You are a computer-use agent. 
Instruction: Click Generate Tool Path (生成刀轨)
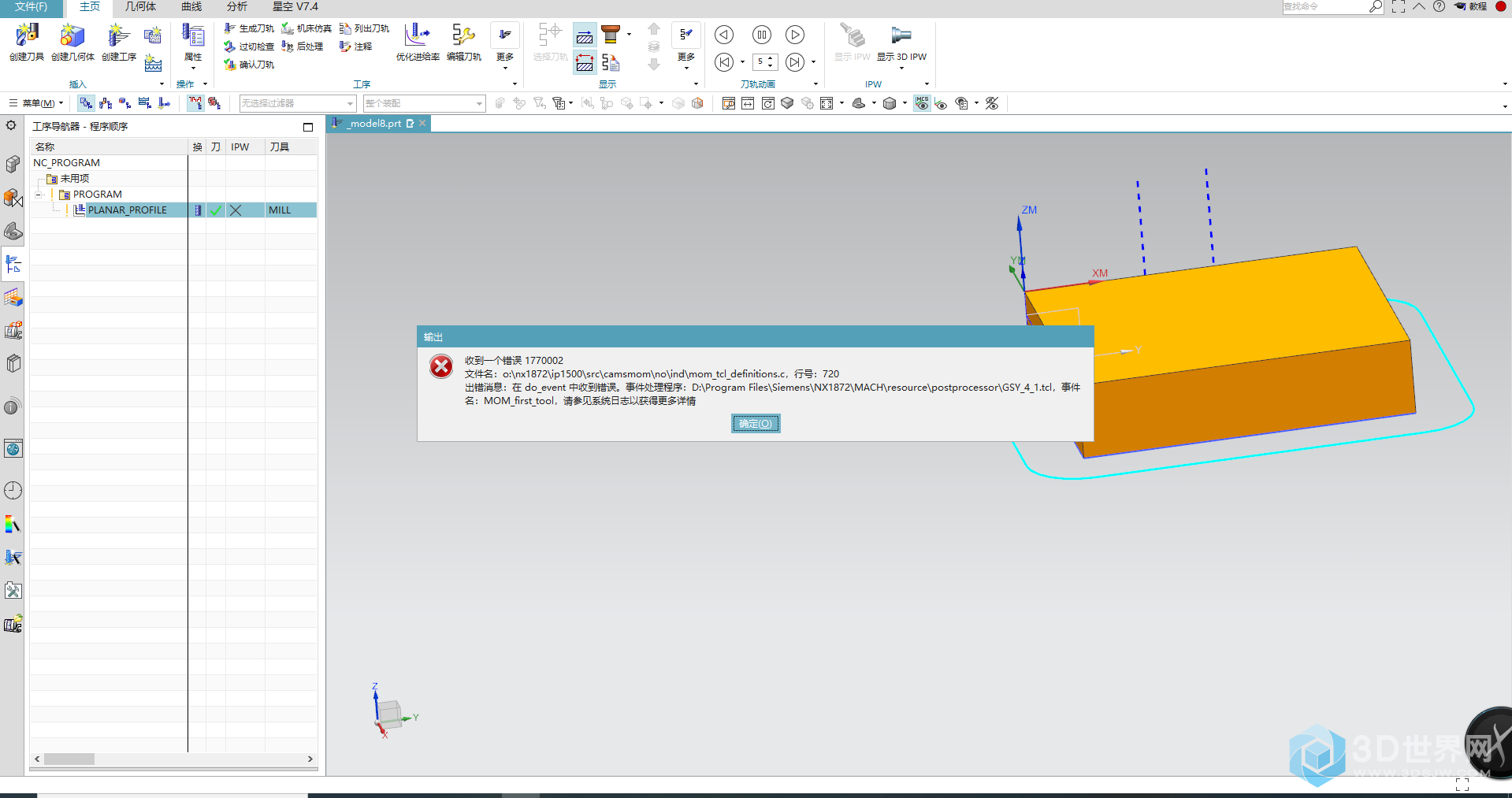coord(249,28)
